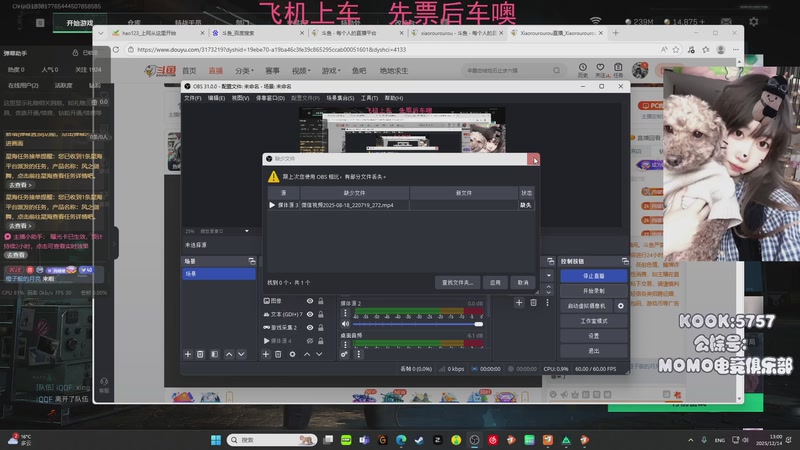This screenshot has height=450, width=800.
Task: Open virtual camera settings gear
Action: (x=620, y=306)
